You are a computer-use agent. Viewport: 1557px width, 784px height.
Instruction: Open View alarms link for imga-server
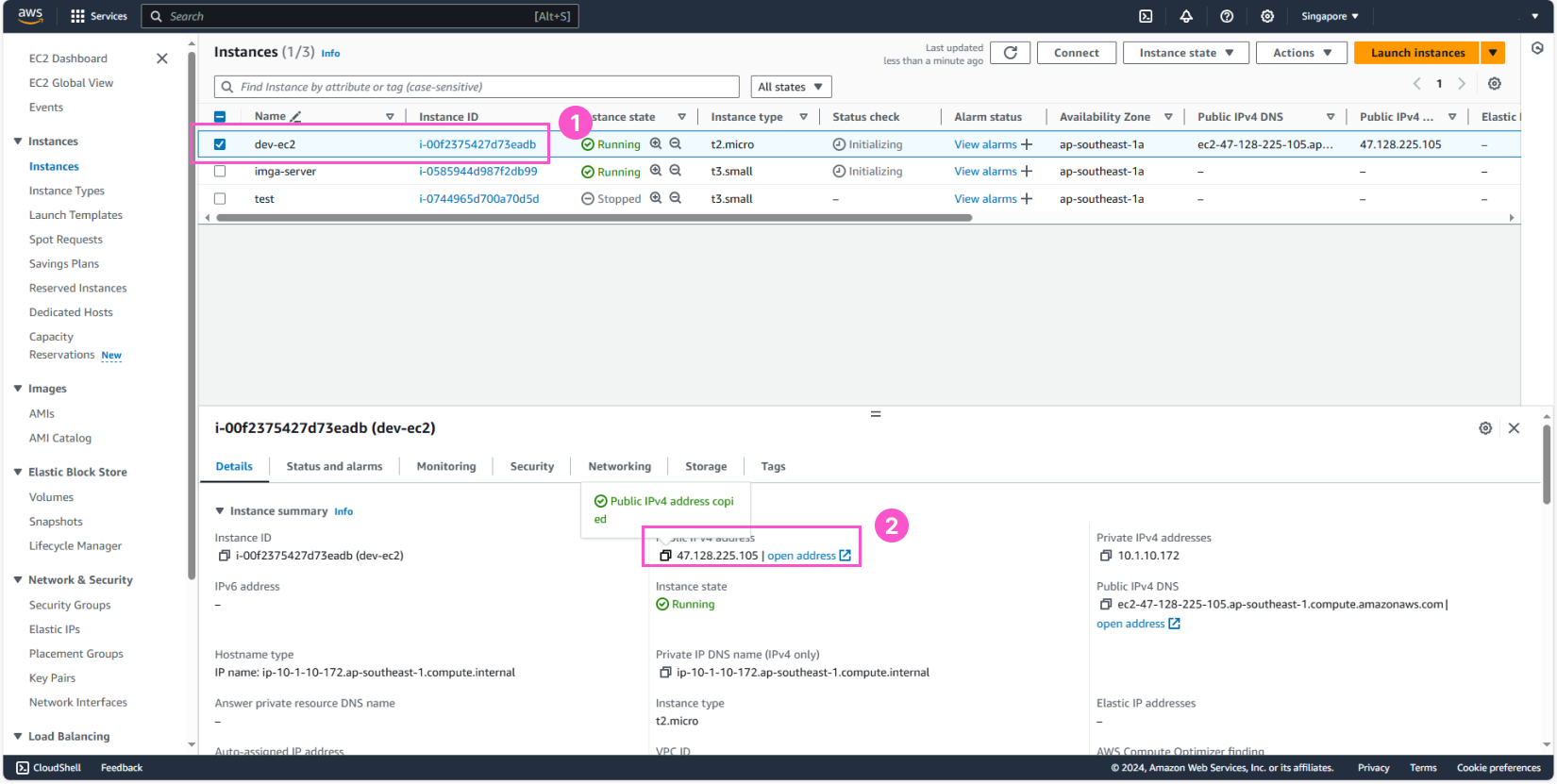click(985, 172)
